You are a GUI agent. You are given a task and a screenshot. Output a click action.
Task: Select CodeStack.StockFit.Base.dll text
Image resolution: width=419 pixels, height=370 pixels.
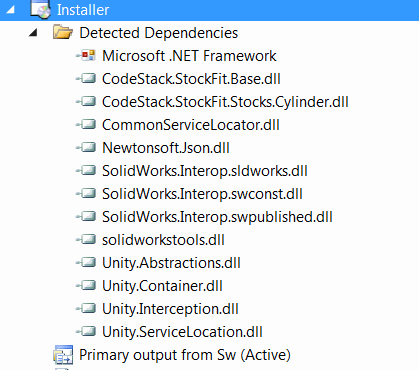tap(191, 79)
